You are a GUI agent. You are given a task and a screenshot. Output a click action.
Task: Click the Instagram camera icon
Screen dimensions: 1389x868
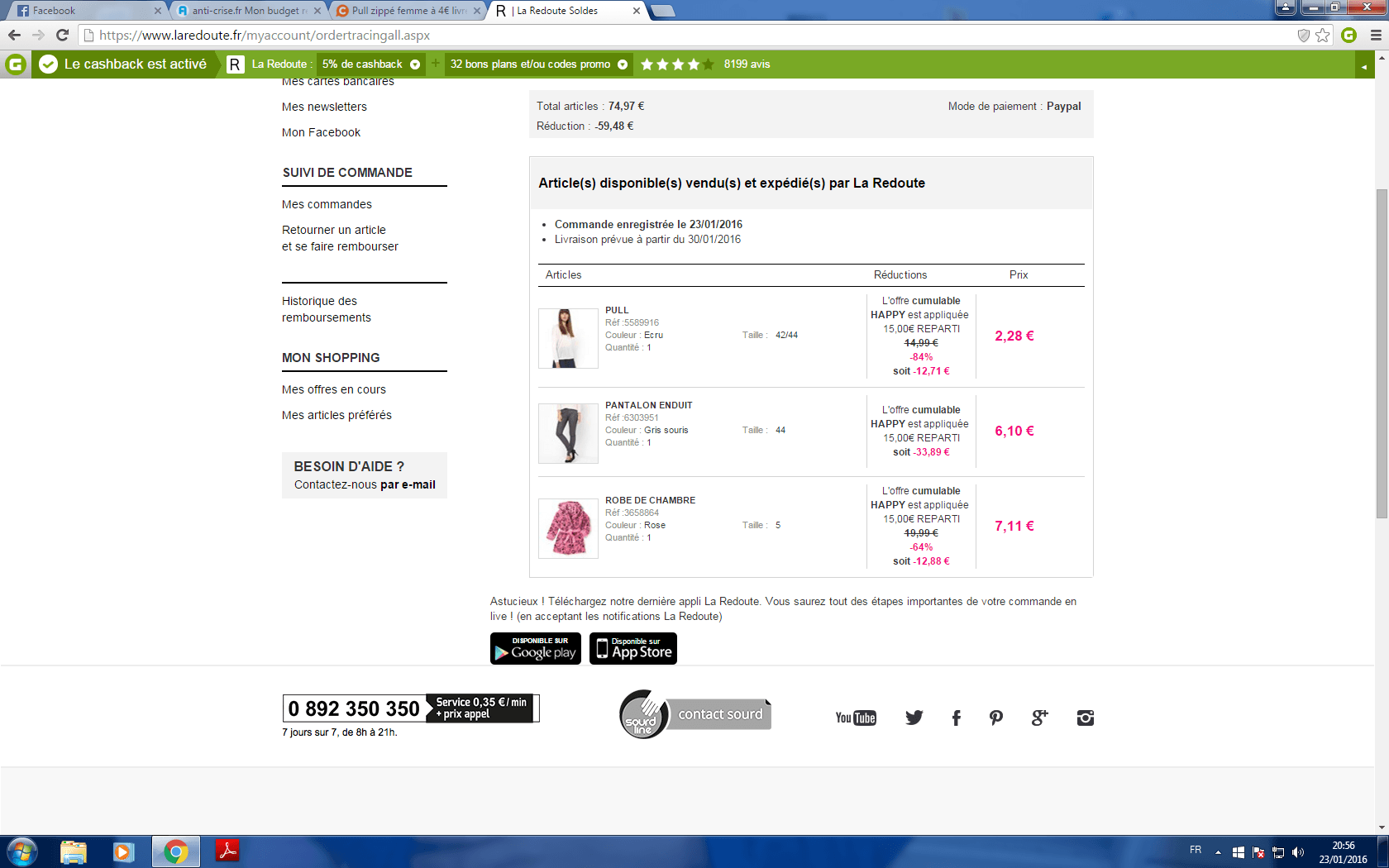click(1085, 718)
